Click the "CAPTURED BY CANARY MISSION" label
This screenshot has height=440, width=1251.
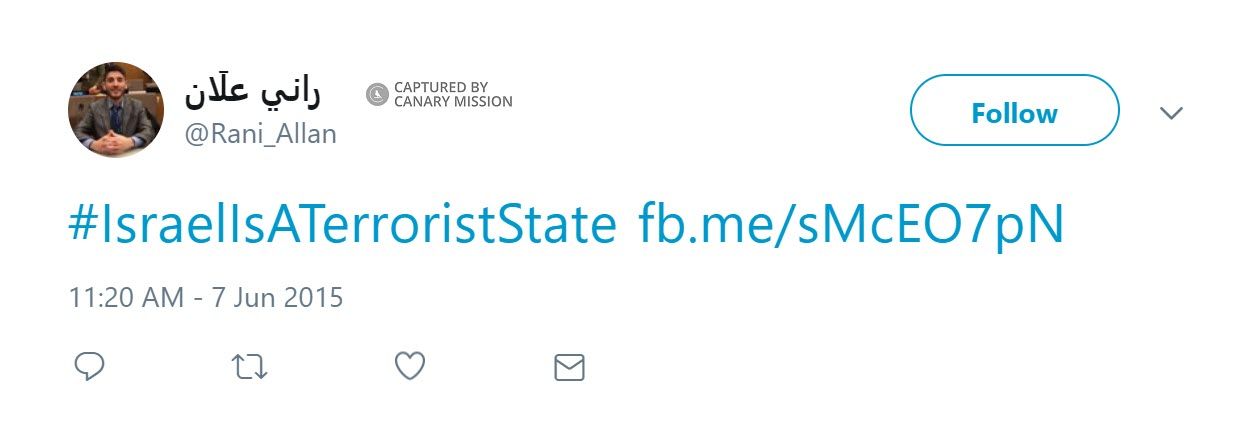click(452, 95)
